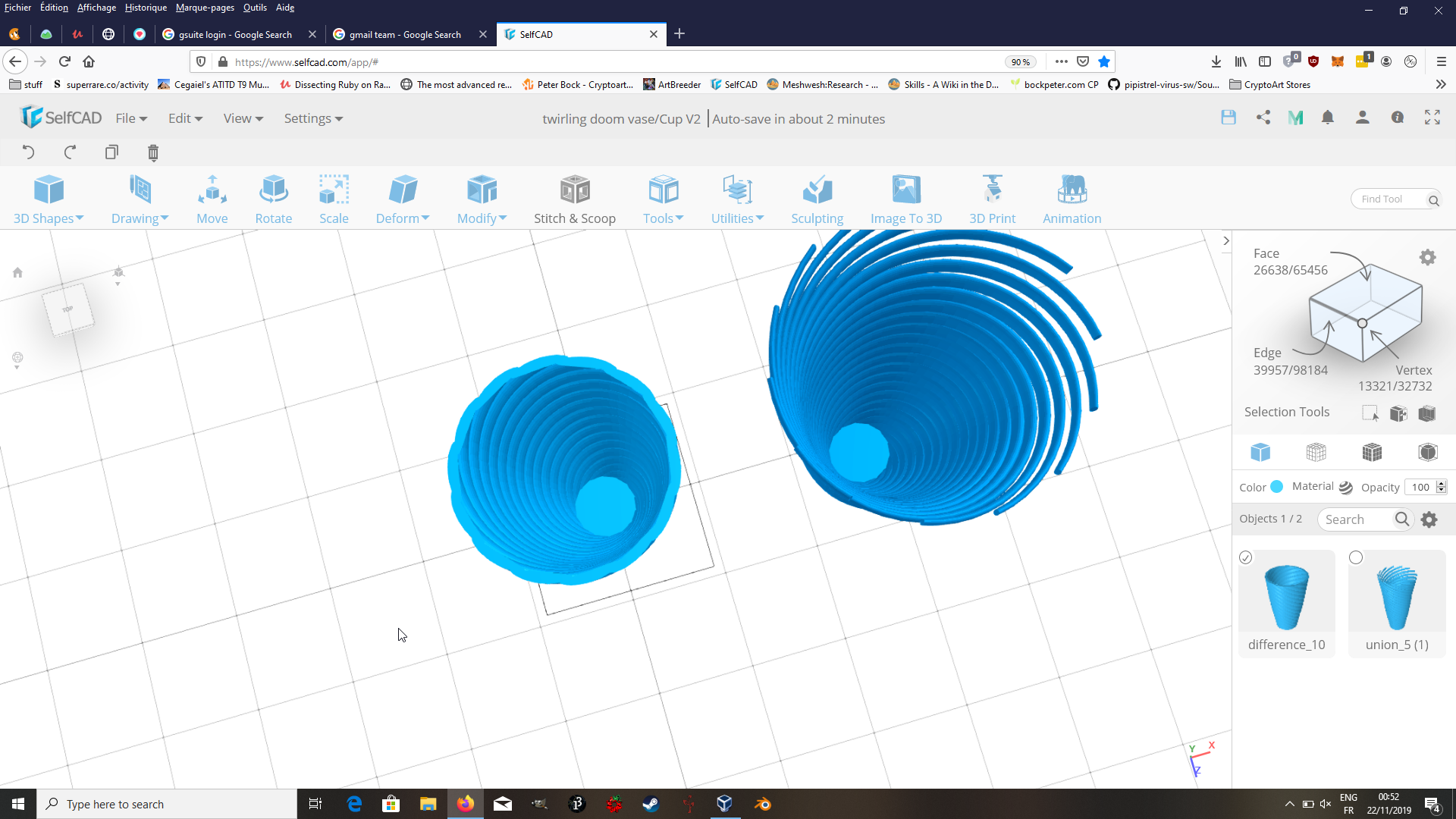Open page actions ellipsis in address bar
Screen dimensions: 1456x819
[x=1062, y=61]
